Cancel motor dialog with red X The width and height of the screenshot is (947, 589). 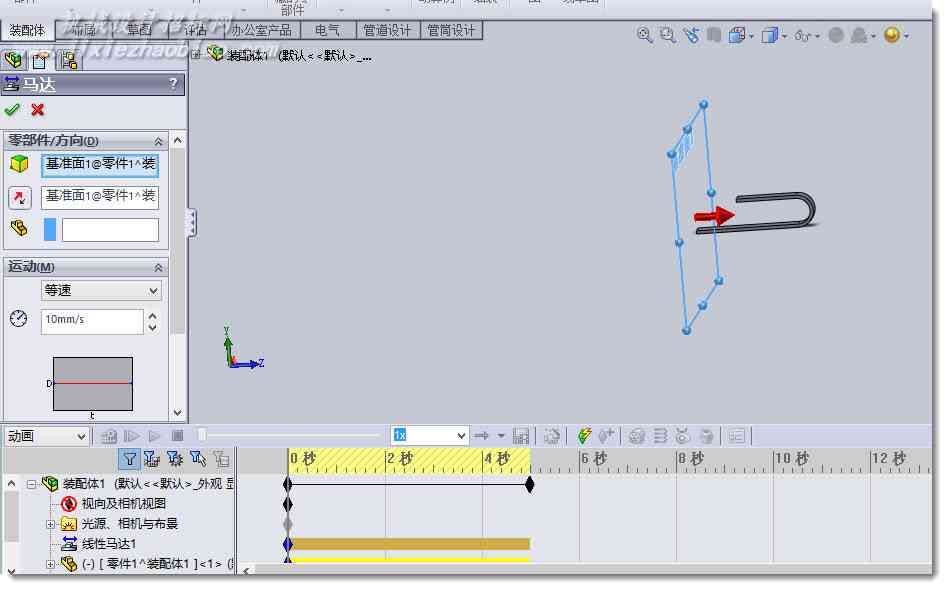coord(37,110)
